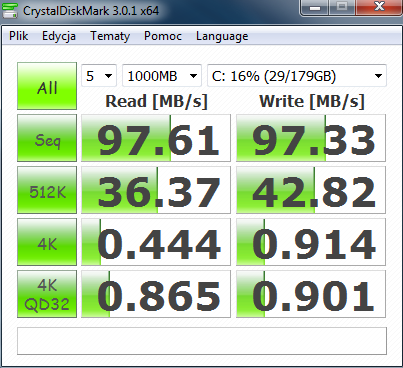
Task: Select the Seq write value 97.33
Action: (311, 138)
